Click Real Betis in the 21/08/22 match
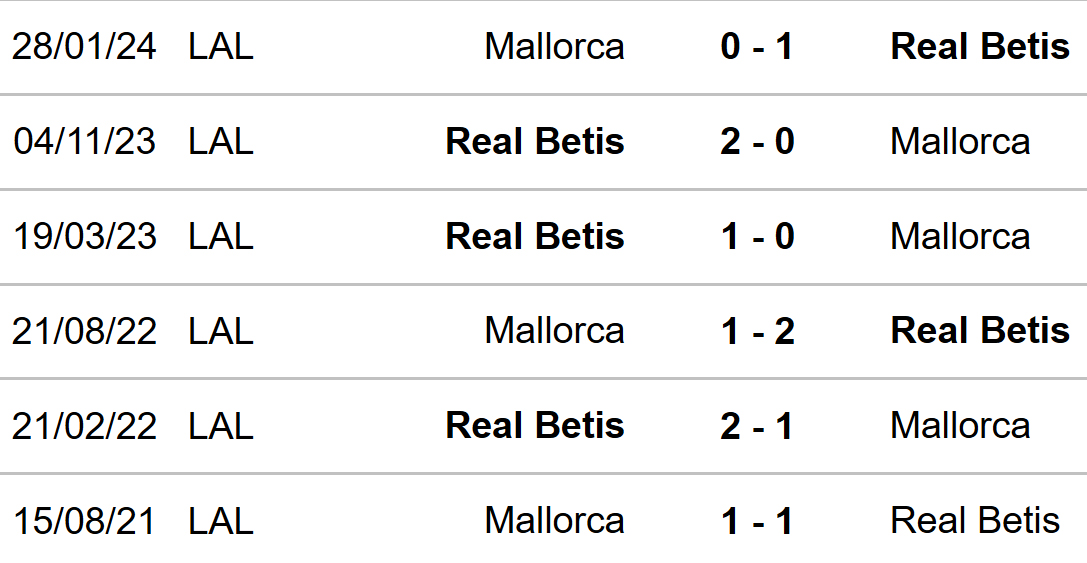1087x563 pixels. 980,331
